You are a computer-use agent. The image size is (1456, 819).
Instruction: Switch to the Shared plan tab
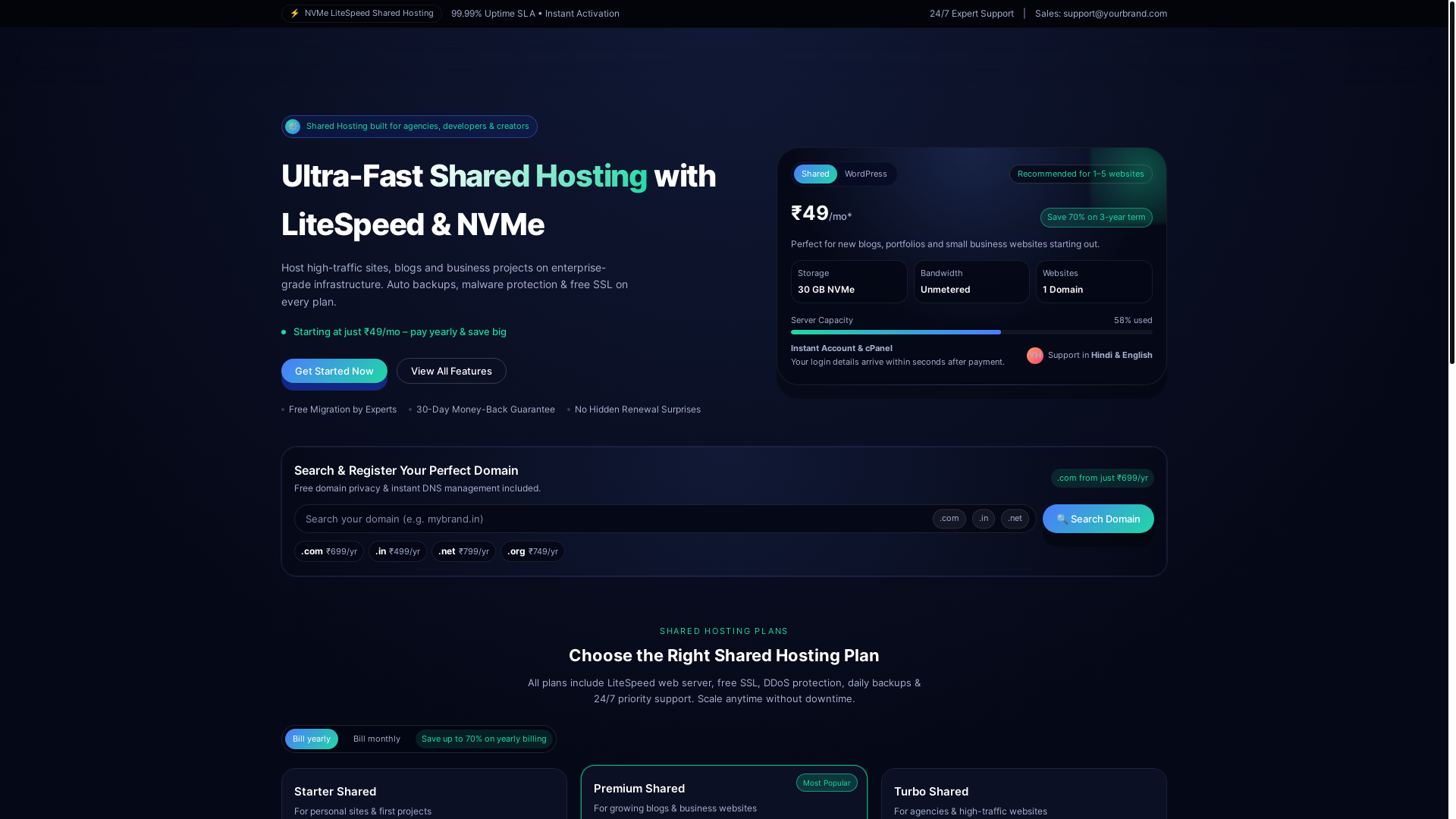815,174
